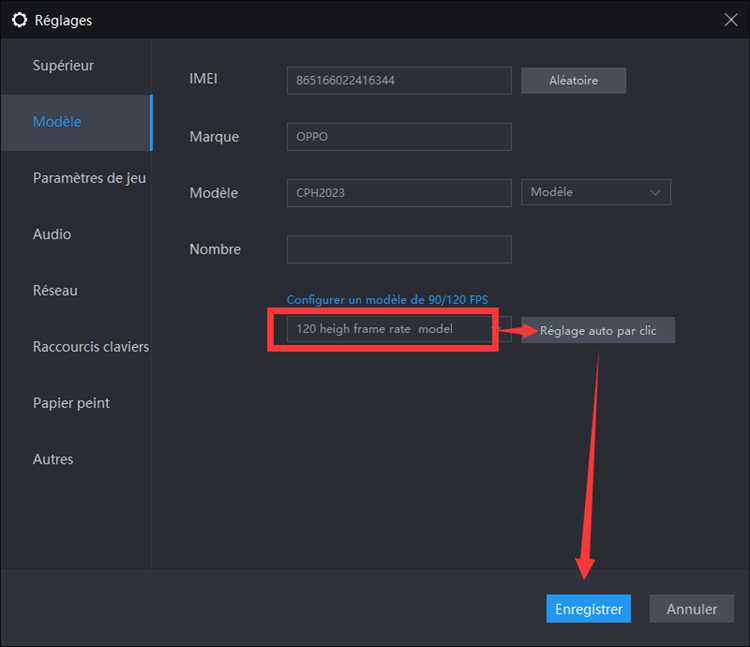
Task: Cancel the changes with Annuler
Action: coord(692,609)
